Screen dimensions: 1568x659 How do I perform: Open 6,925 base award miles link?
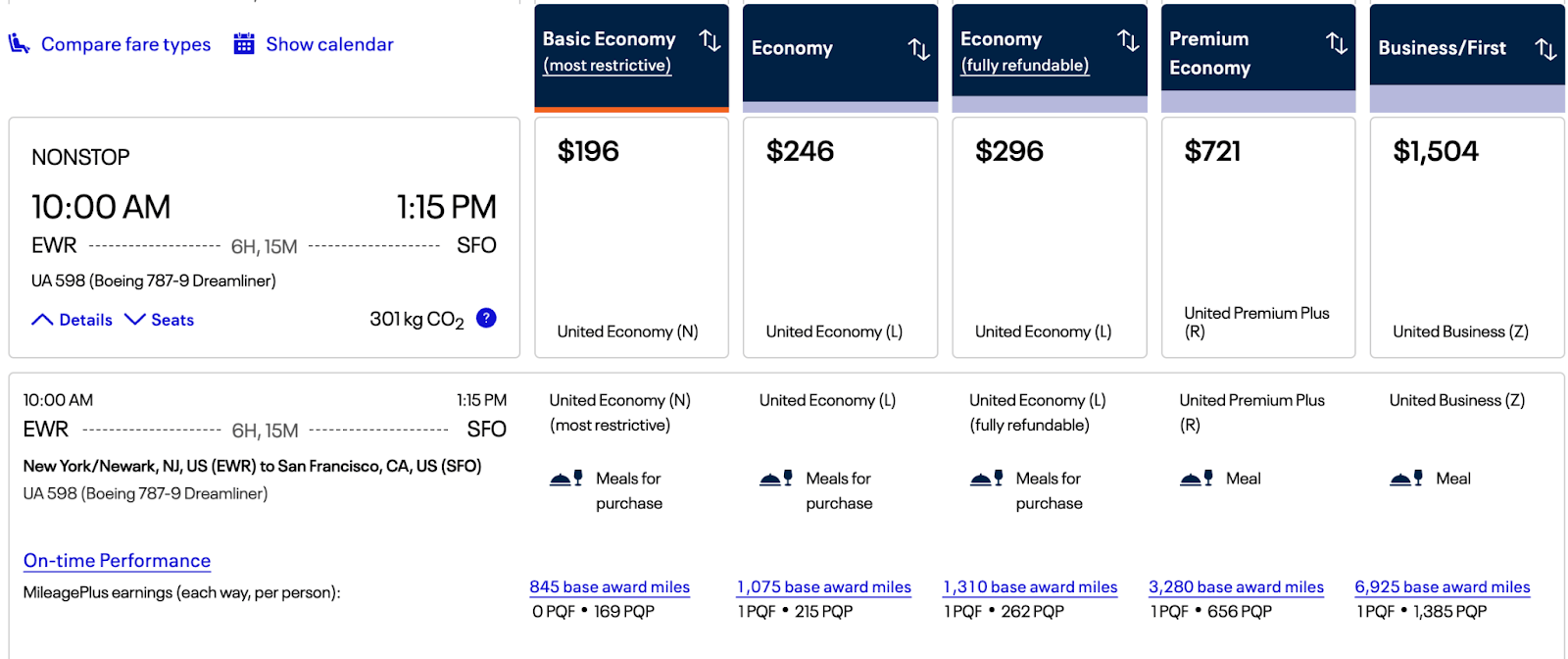pyautogui.click(x=1442, y=586)
